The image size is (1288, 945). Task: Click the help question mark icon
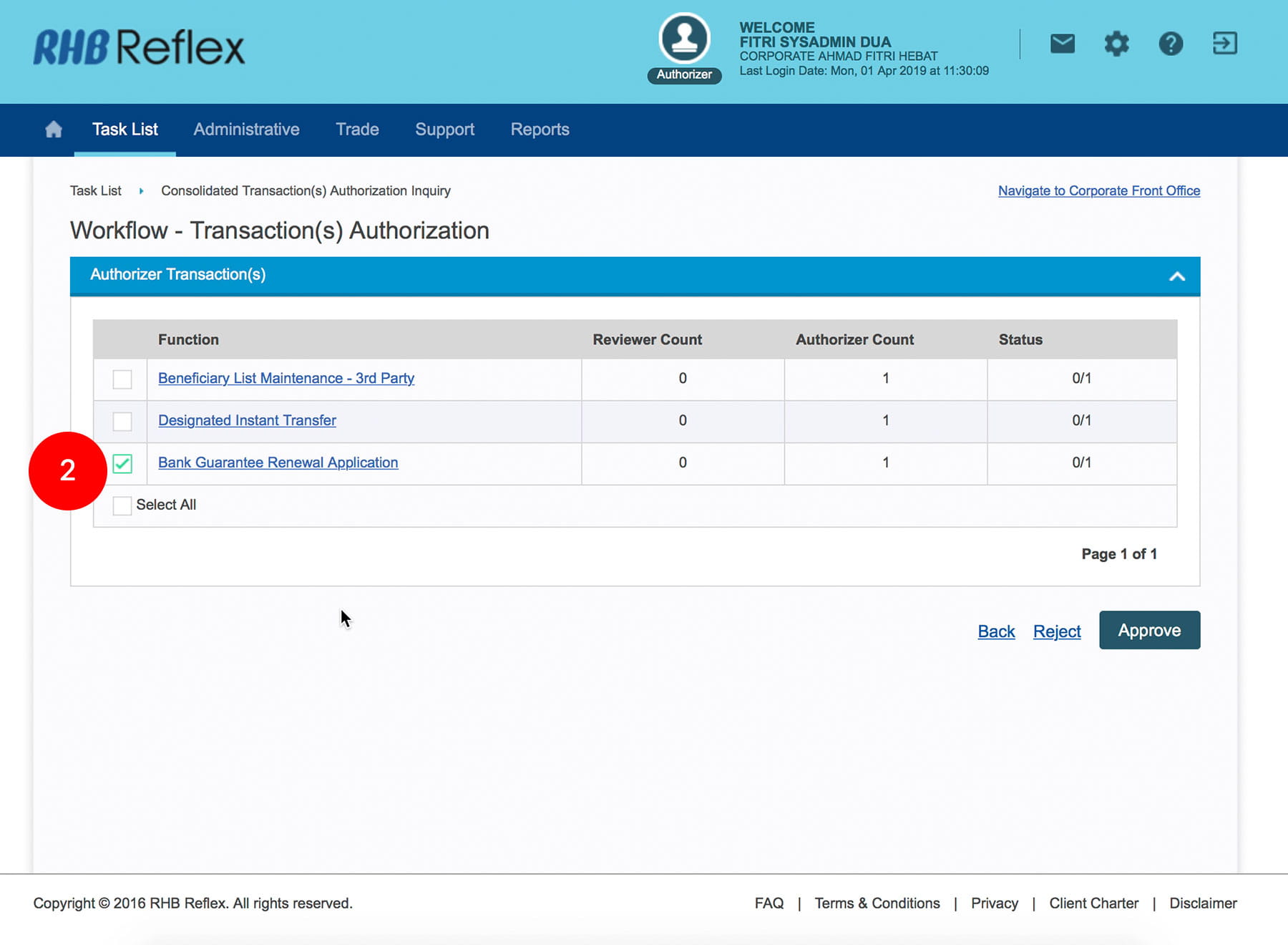[1170, 44]
